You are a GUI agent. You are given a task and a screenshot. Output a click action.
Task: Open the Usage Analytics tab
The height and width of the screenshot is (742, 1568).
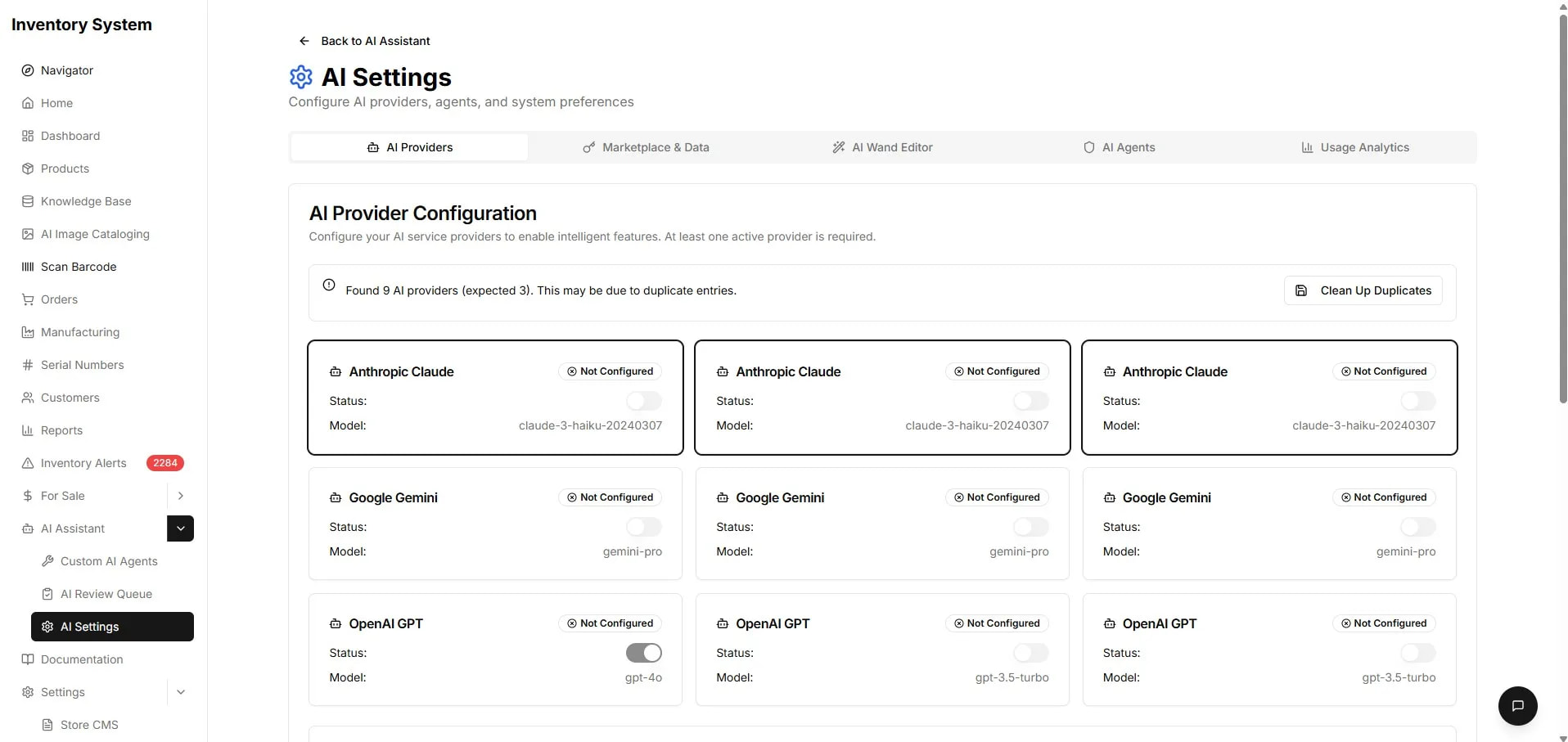(1355, 147)
